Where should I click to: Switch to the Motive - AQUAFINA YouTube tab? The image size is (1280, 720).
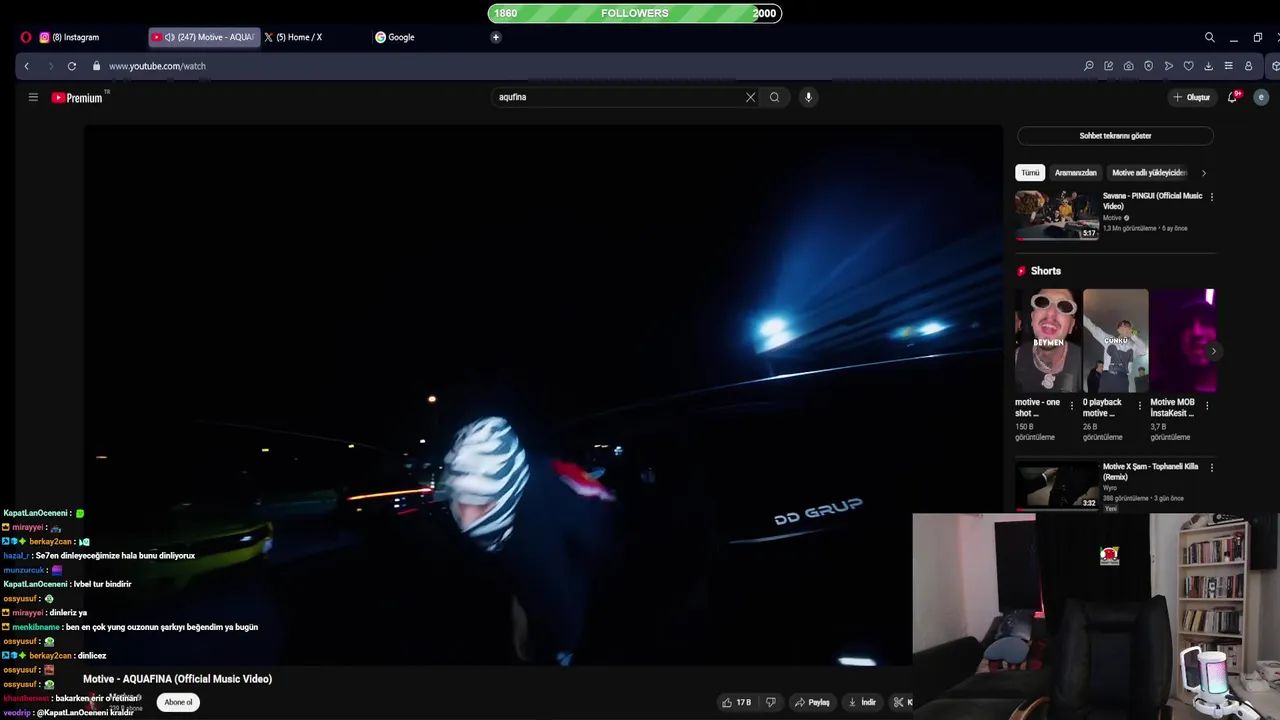pos(204,37)
